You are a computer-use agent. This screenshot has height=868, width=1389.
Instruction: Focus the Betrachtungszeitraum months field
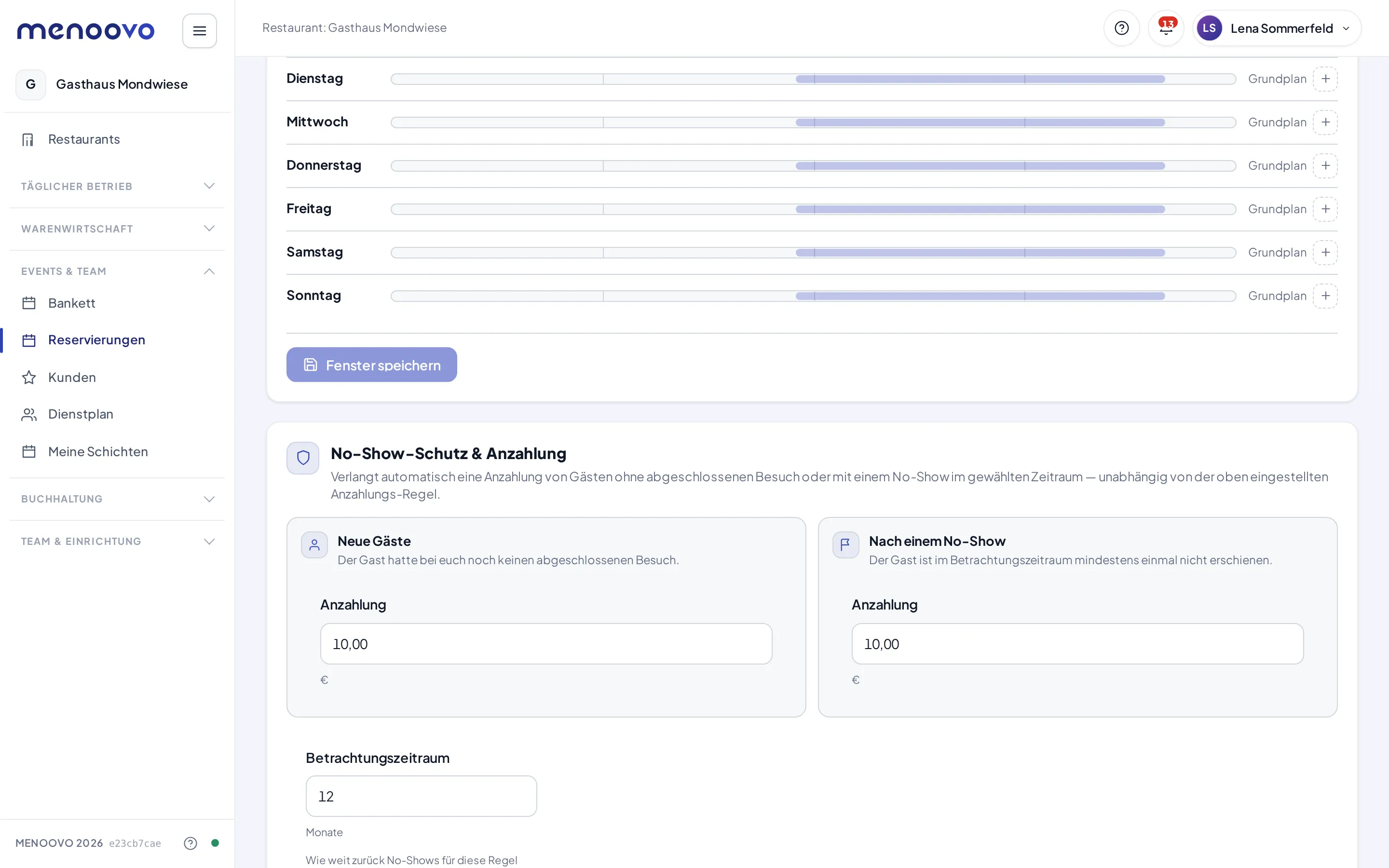click(x=421, y=796)
